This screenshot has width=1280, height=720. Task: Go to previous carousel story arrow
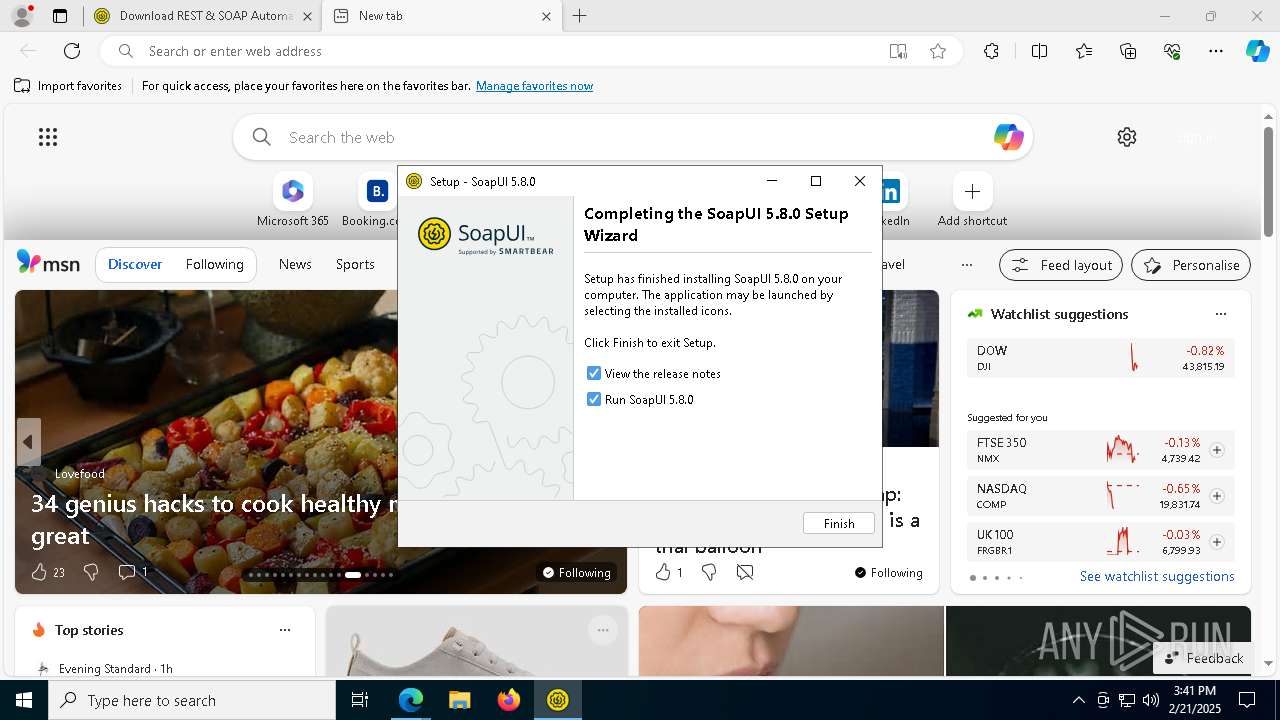pyautogui.click(x=28, y=442)
